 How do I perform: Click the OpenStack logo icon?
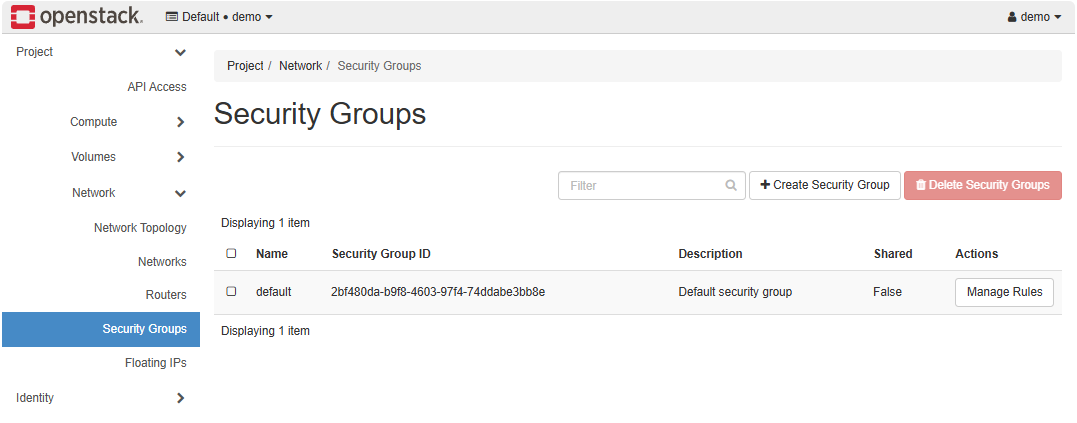pyautogui.click(x=24, y=17)
